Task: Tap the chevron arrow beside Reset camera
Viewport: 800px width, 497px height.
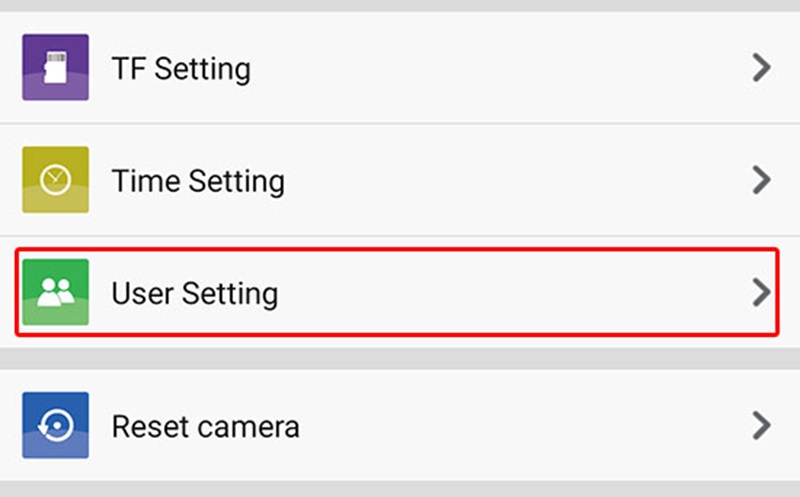Action: [761, 426]
